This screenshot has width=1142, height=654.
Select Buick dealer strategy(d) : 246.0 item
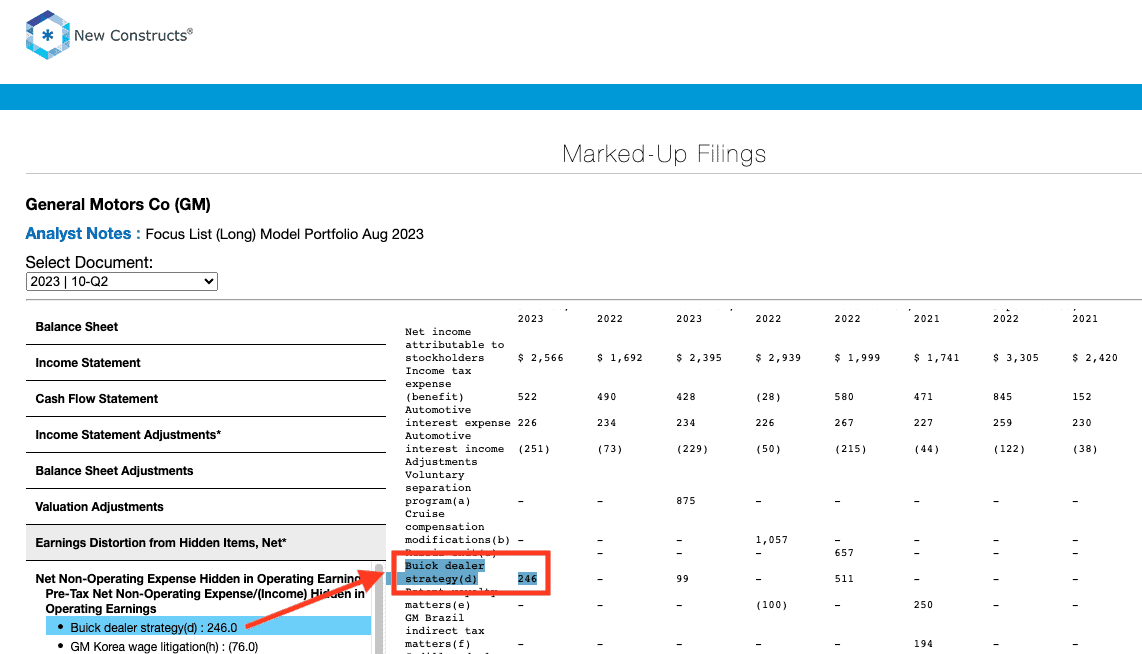pos(208,627)
